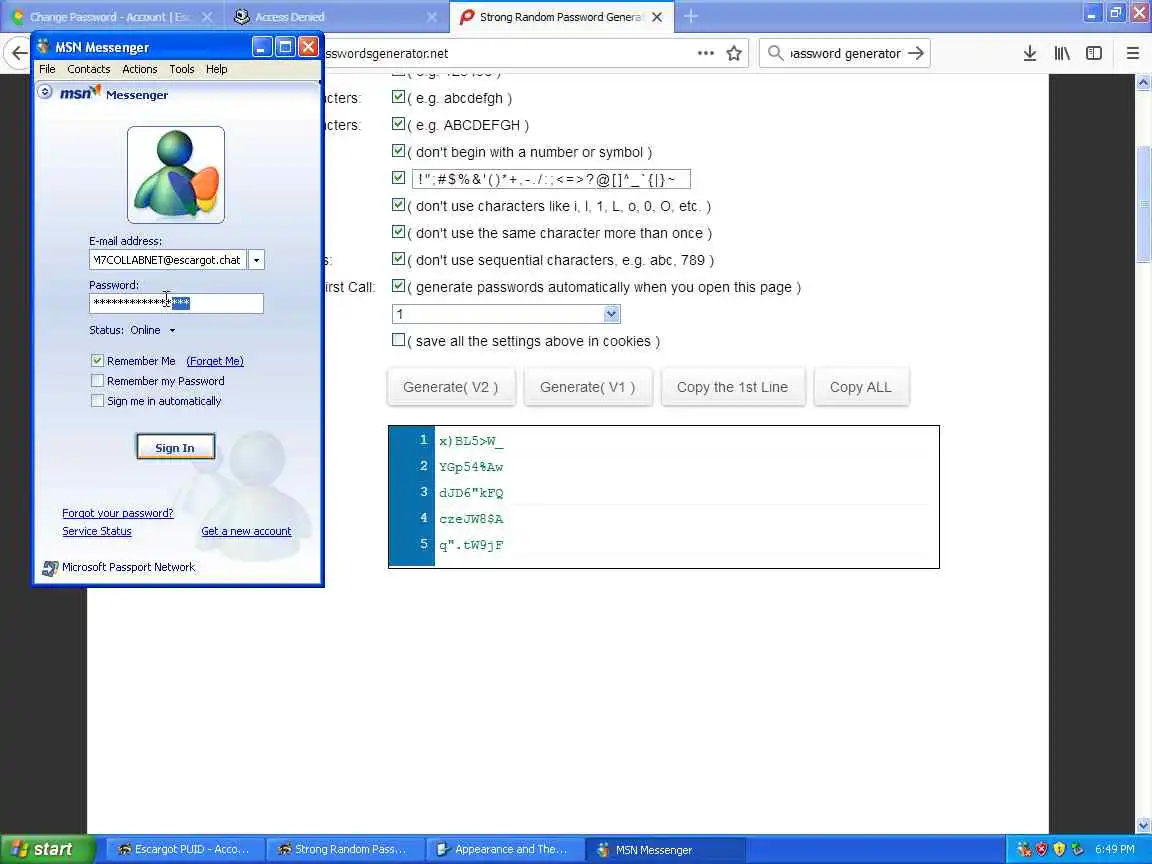Screen dimensions: 1152x864
Task: Click the page scrollbar down arrow
Action: point(1142,826)
